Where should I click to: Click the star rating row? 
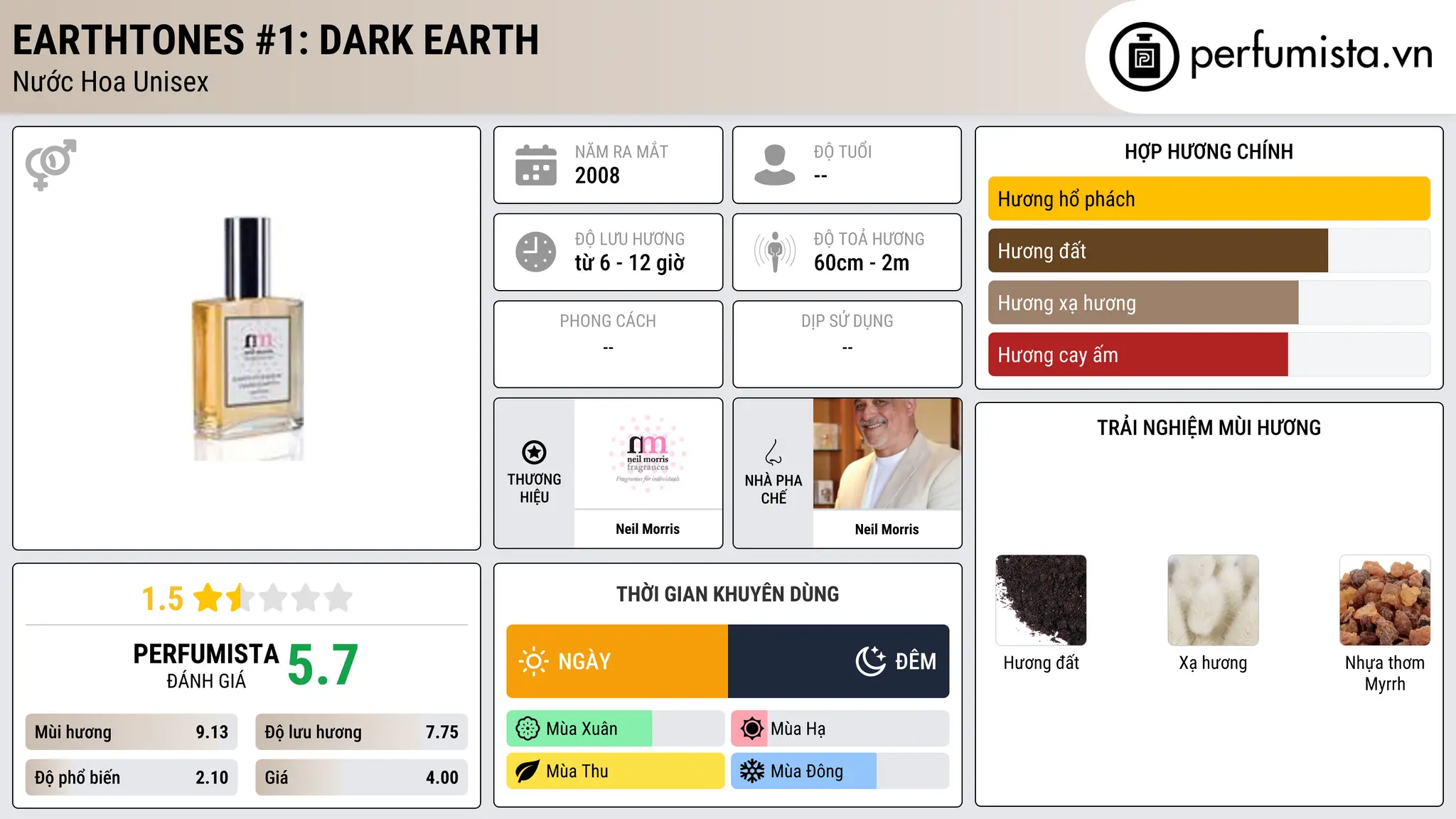coord(274,598)
